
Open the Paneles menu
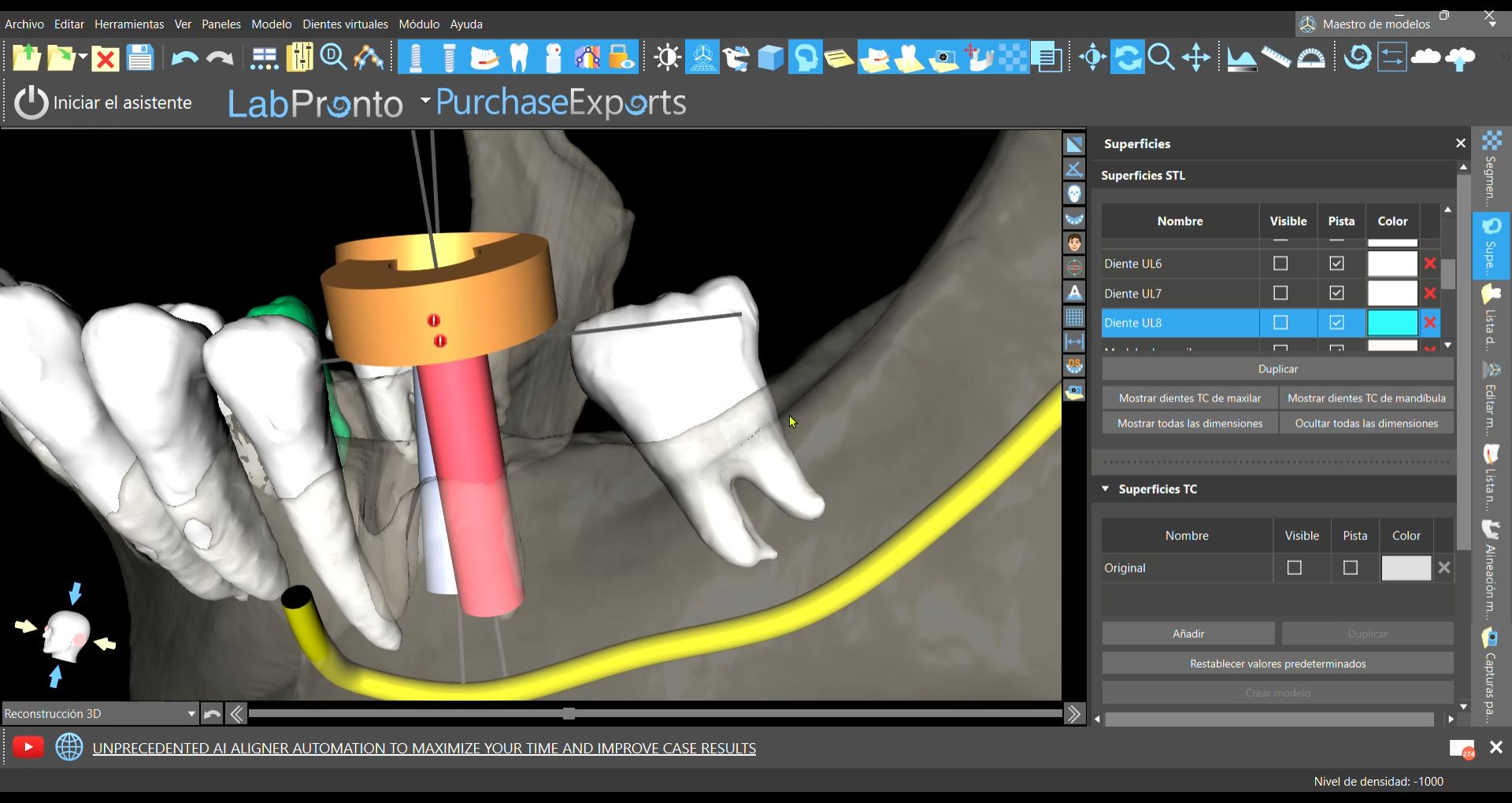point(221,24)
